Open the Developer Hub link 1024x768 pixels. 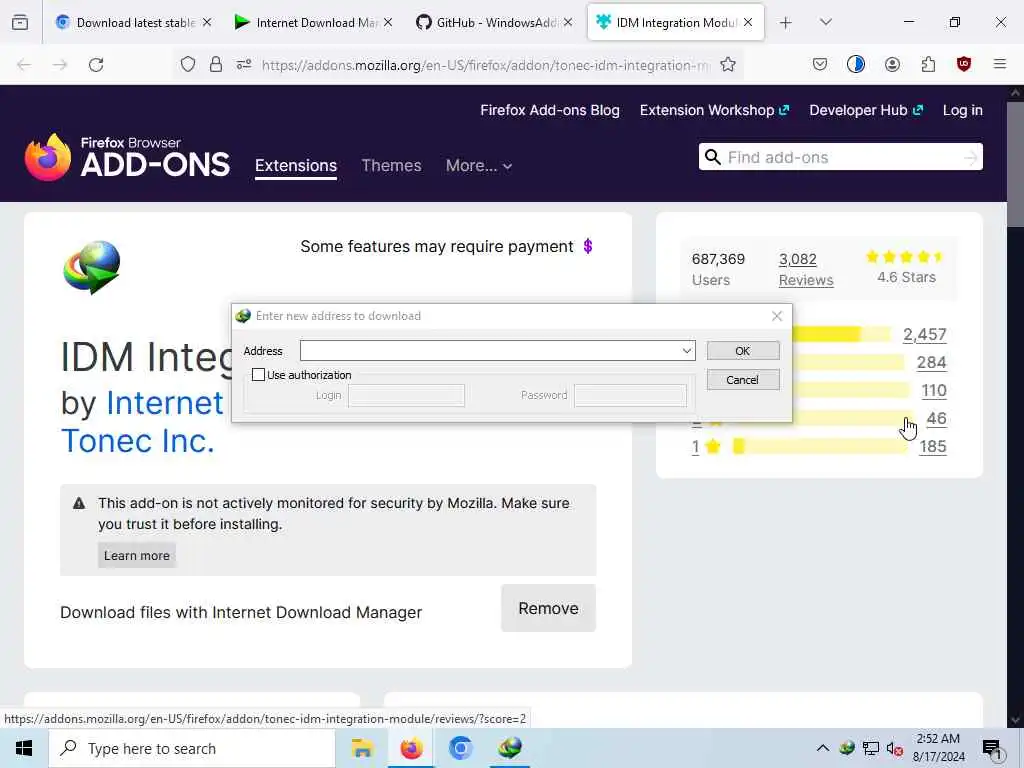[x=866, y=110]
